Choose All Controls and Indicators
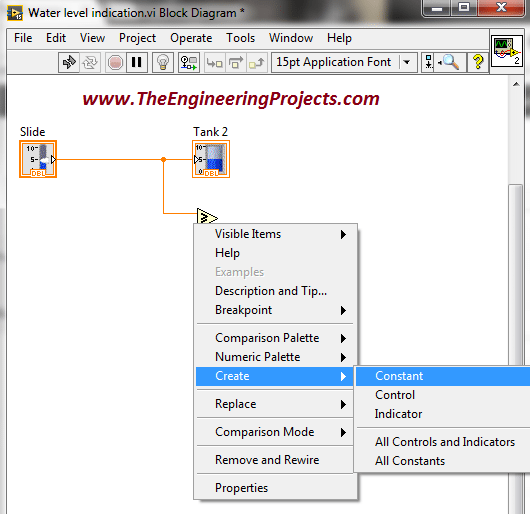This screenshot has height=514, width=530. [x=443, y=442]
